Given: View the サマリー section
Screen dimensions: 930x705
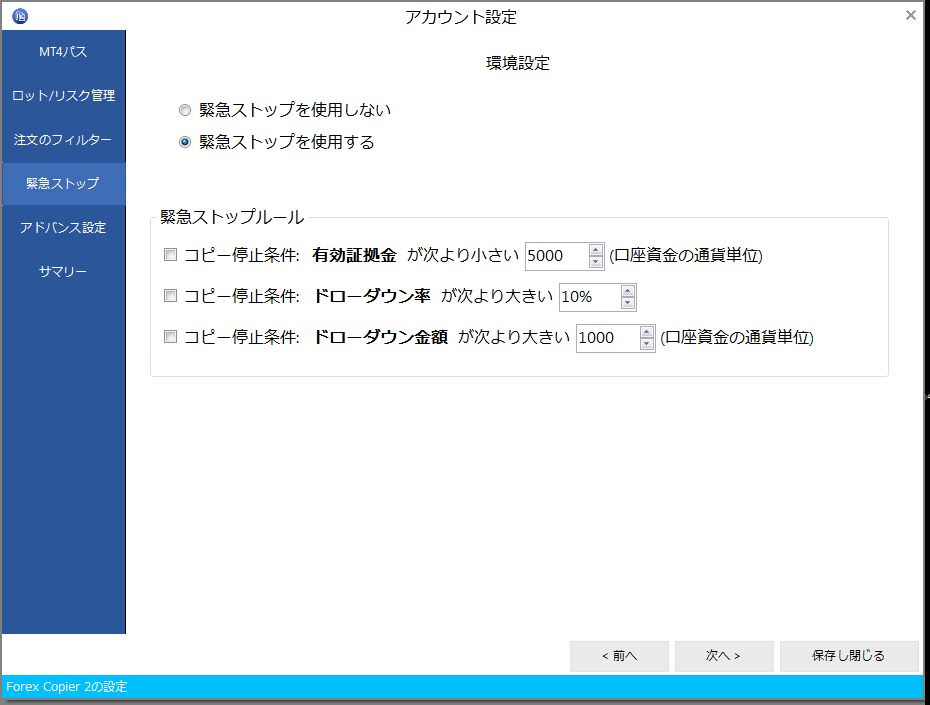Looking at the screenshot, I should pyautogui.click(x=62, y=271).
